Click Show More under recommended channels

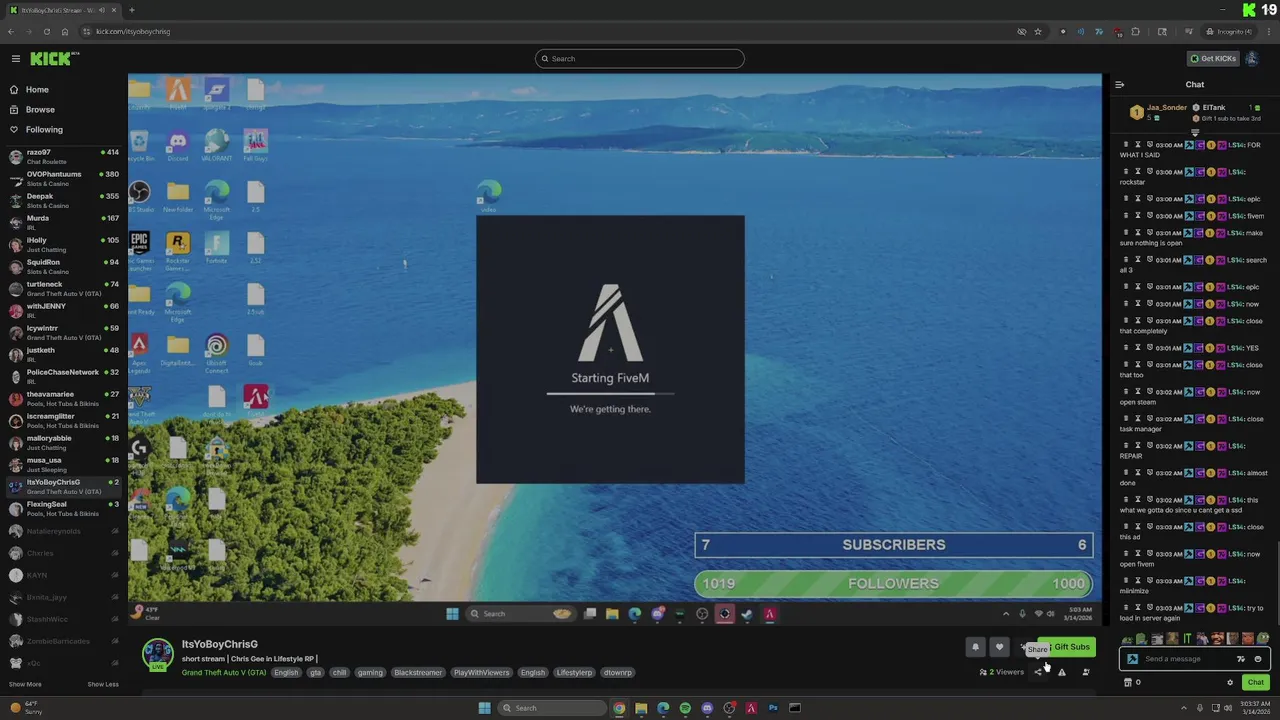click(25, 685)
